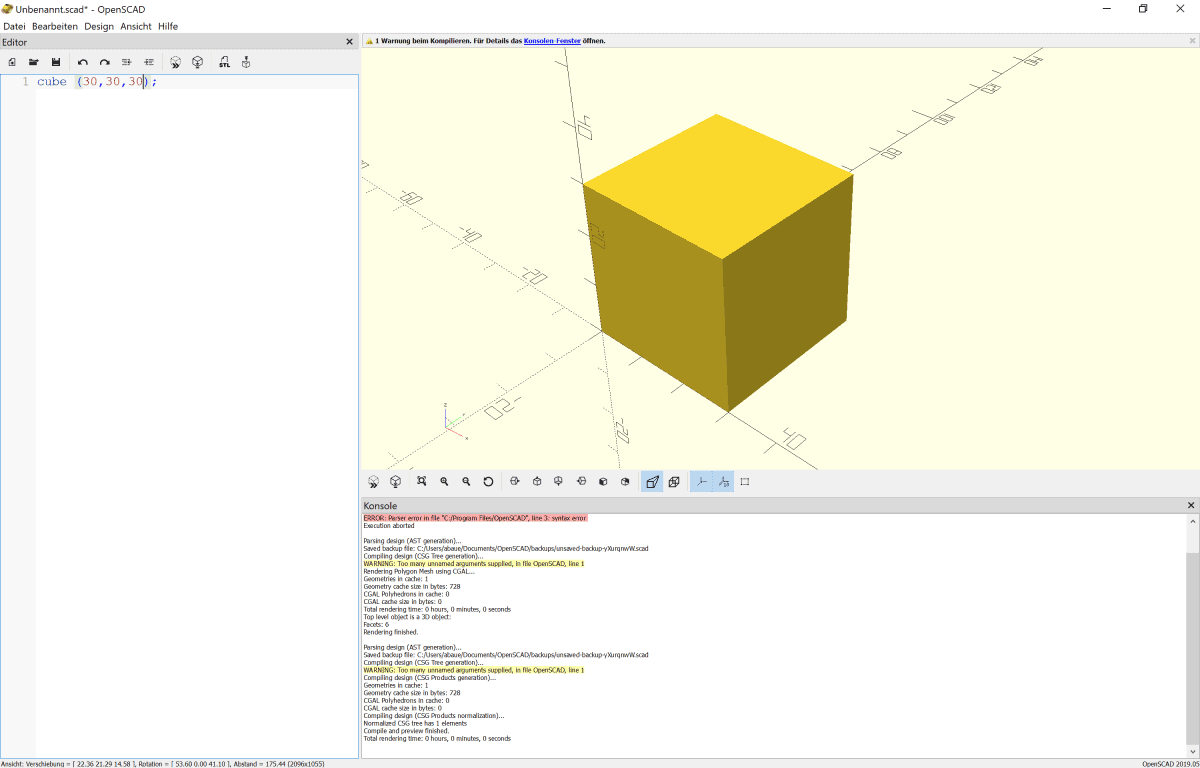Create a new file from the editor toolbar

pyautogui.click(x=12, y=62)
